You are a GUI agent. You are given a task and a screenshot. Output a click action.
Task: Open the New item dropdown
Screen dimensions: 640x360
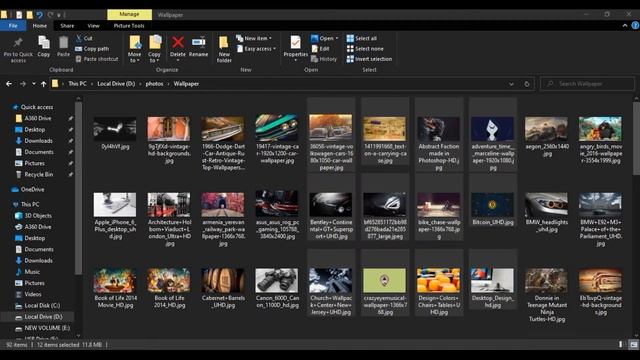click(254, 38)
